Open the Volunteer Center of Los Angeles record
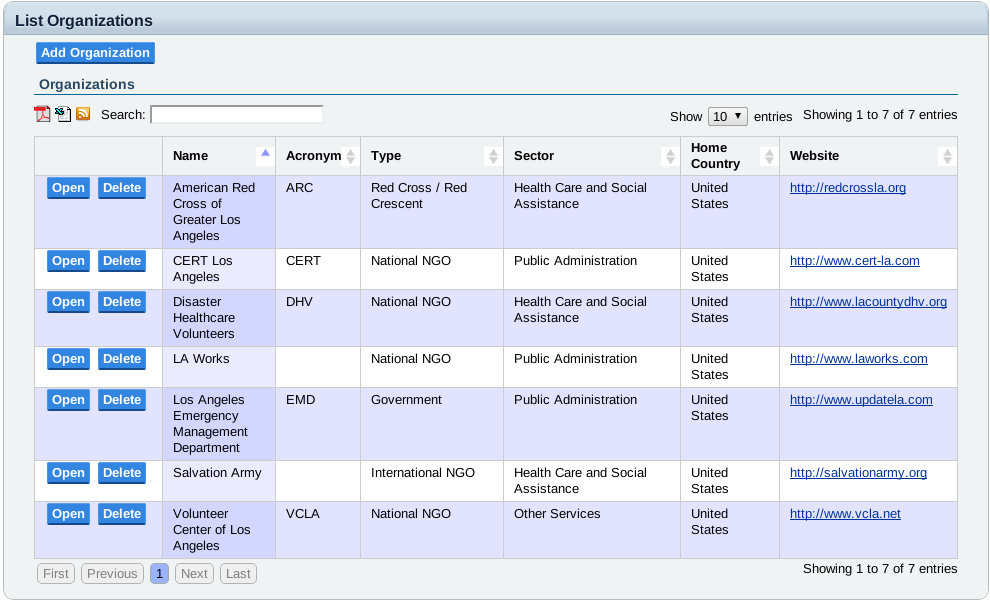The width and height of the screenshot is (990, 603). (x=68, y=514)
